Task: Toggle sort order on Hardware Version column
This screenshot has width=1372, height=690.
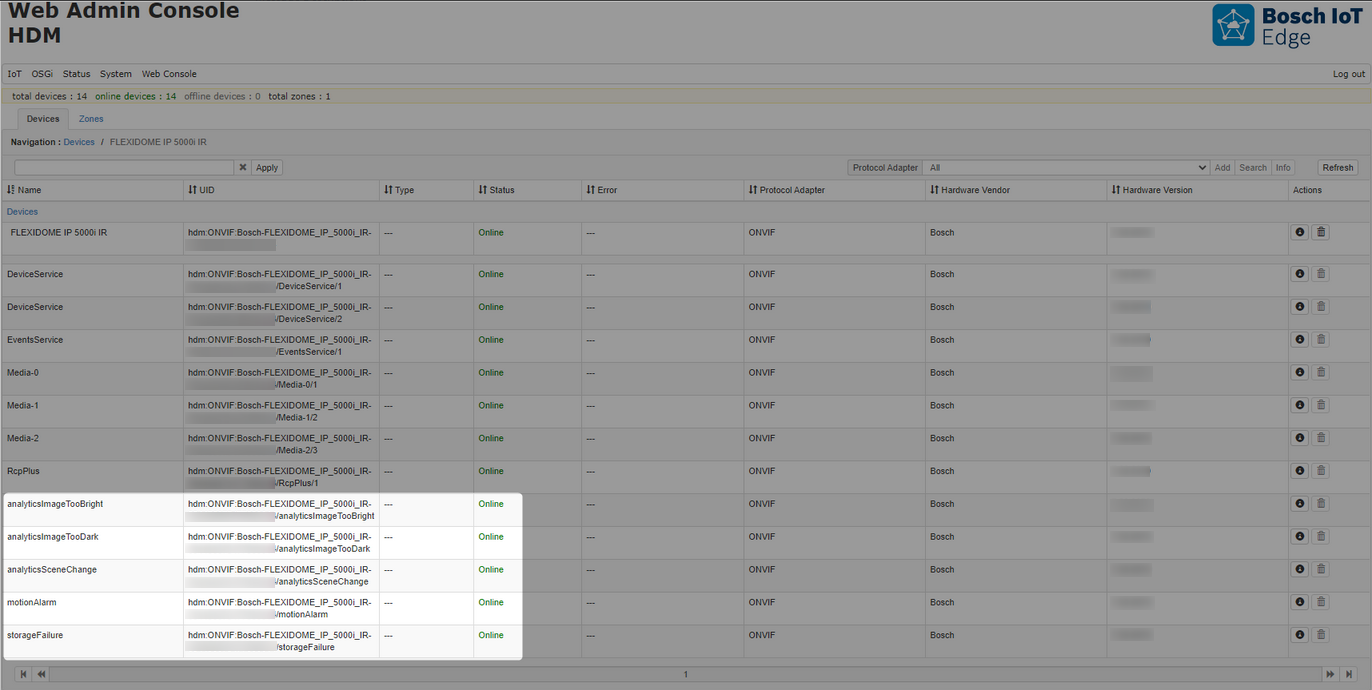Action: 1116,189
